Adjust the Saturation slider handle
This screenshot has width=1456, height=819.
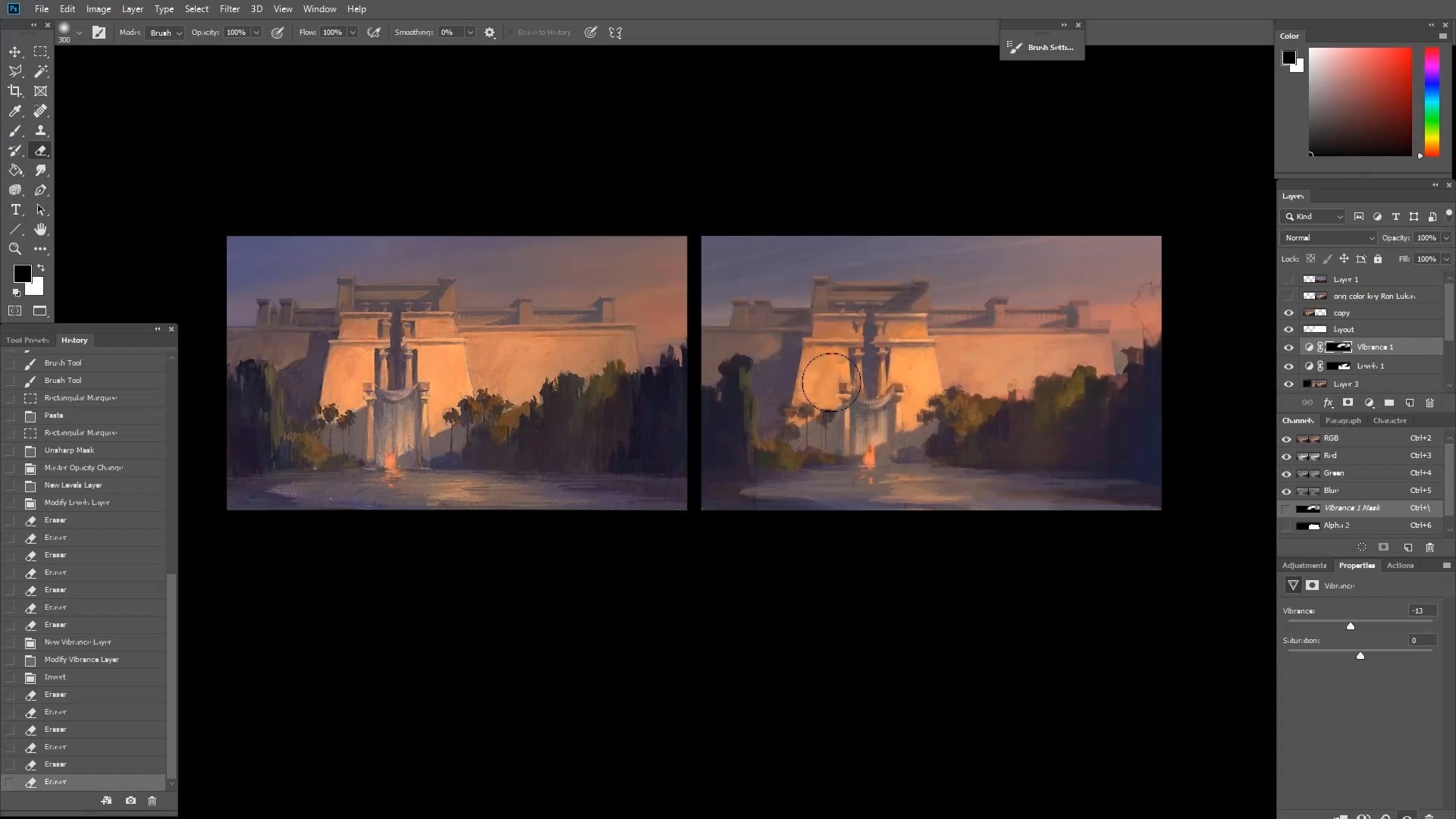click(x=1360, y=656)
